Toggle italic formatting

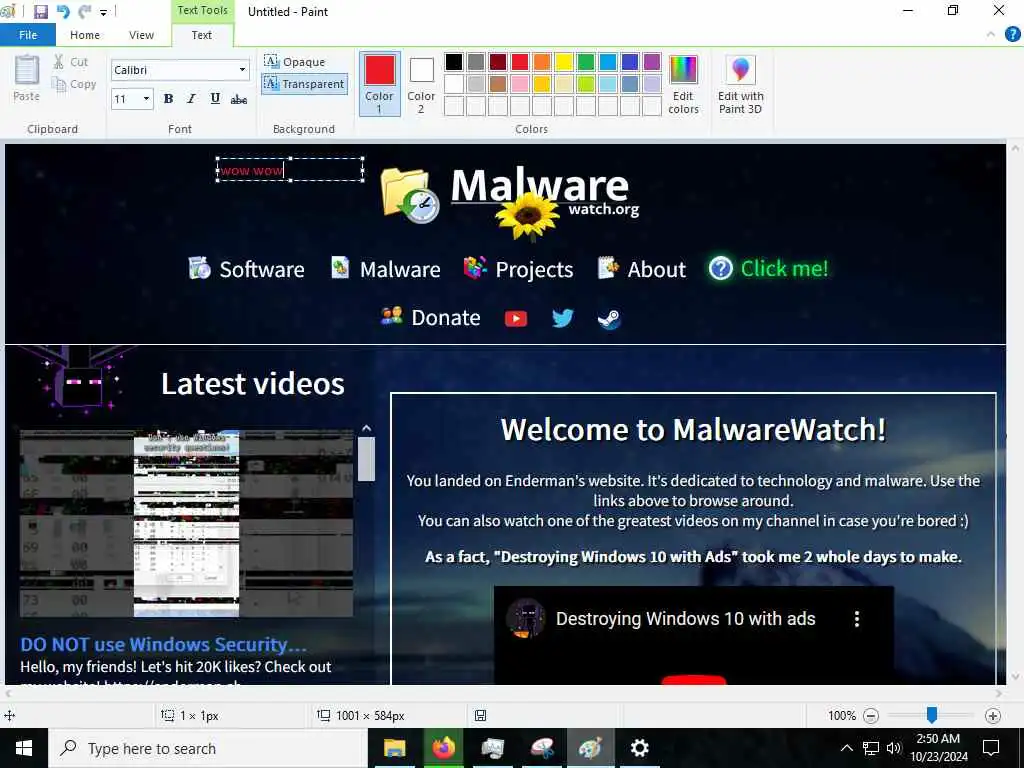(191, 99)
